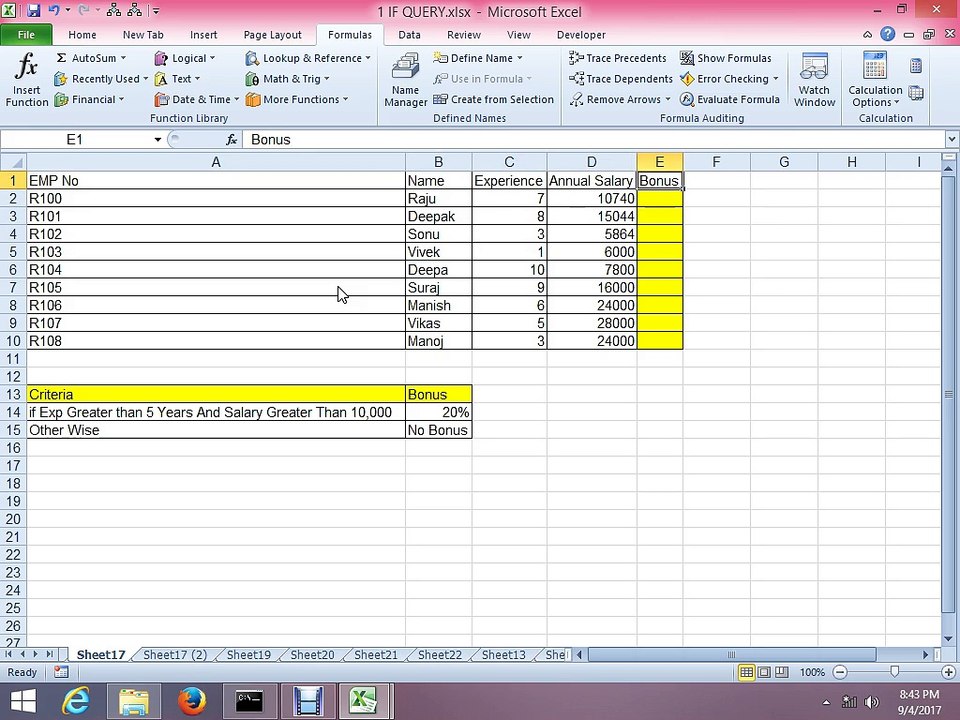Image resolution: width=960 pixels, height=720 pixels.
Task: Toggle Show Formulas
Action: [726, 58]
